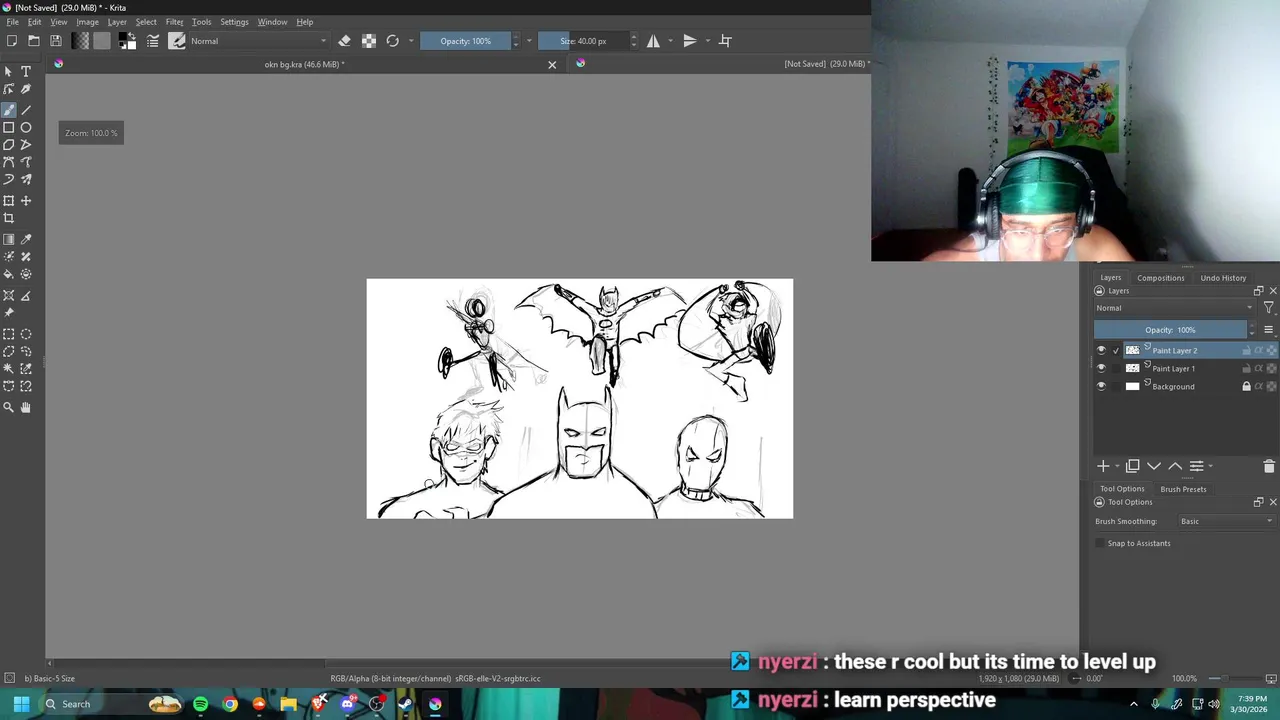Select the Line tool
The image size is (1280, 720).
coord(26,110)
